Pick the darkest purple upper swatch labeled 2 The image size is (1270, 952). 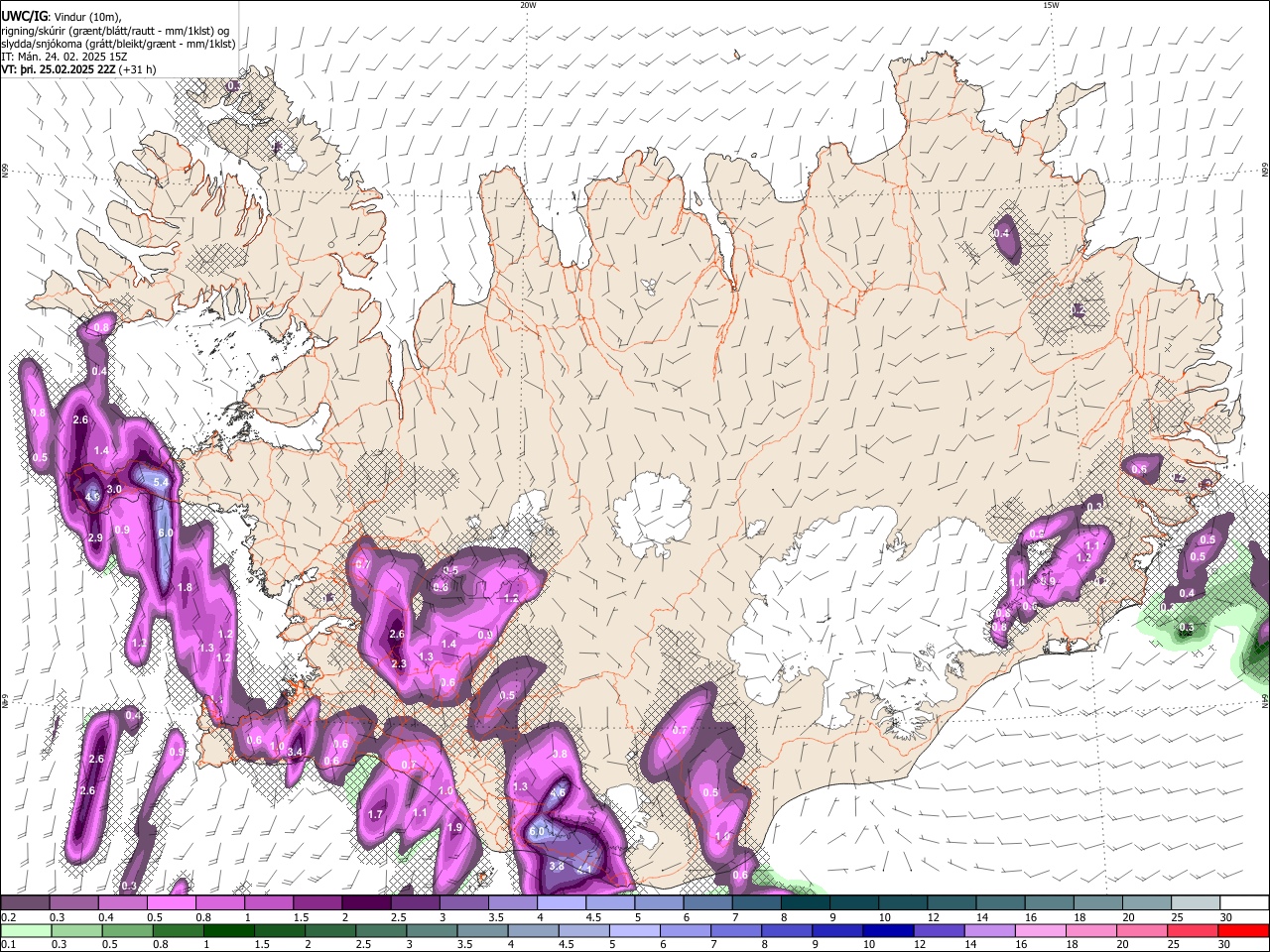pyautogui.click(x=366, y=903)
